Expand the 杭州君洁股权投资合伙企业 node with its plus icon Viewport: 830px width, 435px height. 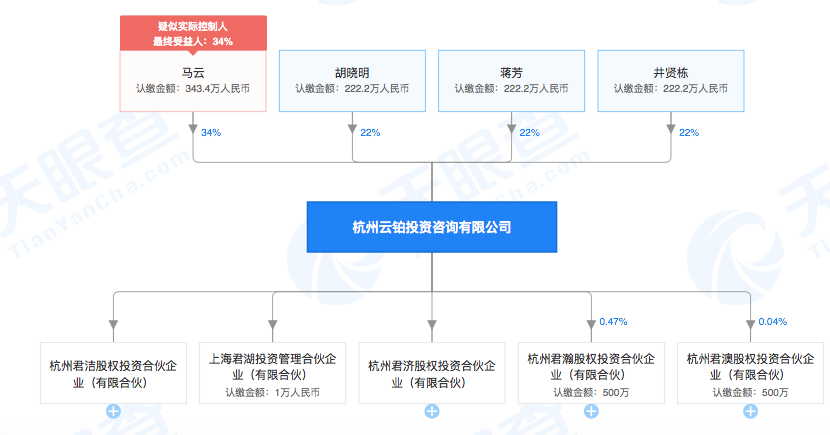pyautogui.click(x=113, y=411)
